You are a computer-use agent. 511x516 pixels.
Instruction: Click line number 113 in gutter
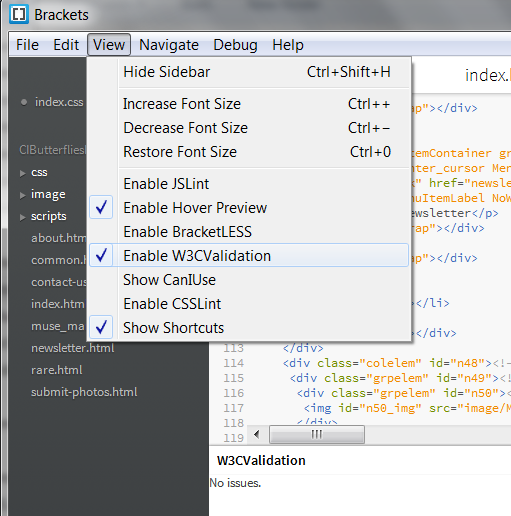click(x=233, y=348)
